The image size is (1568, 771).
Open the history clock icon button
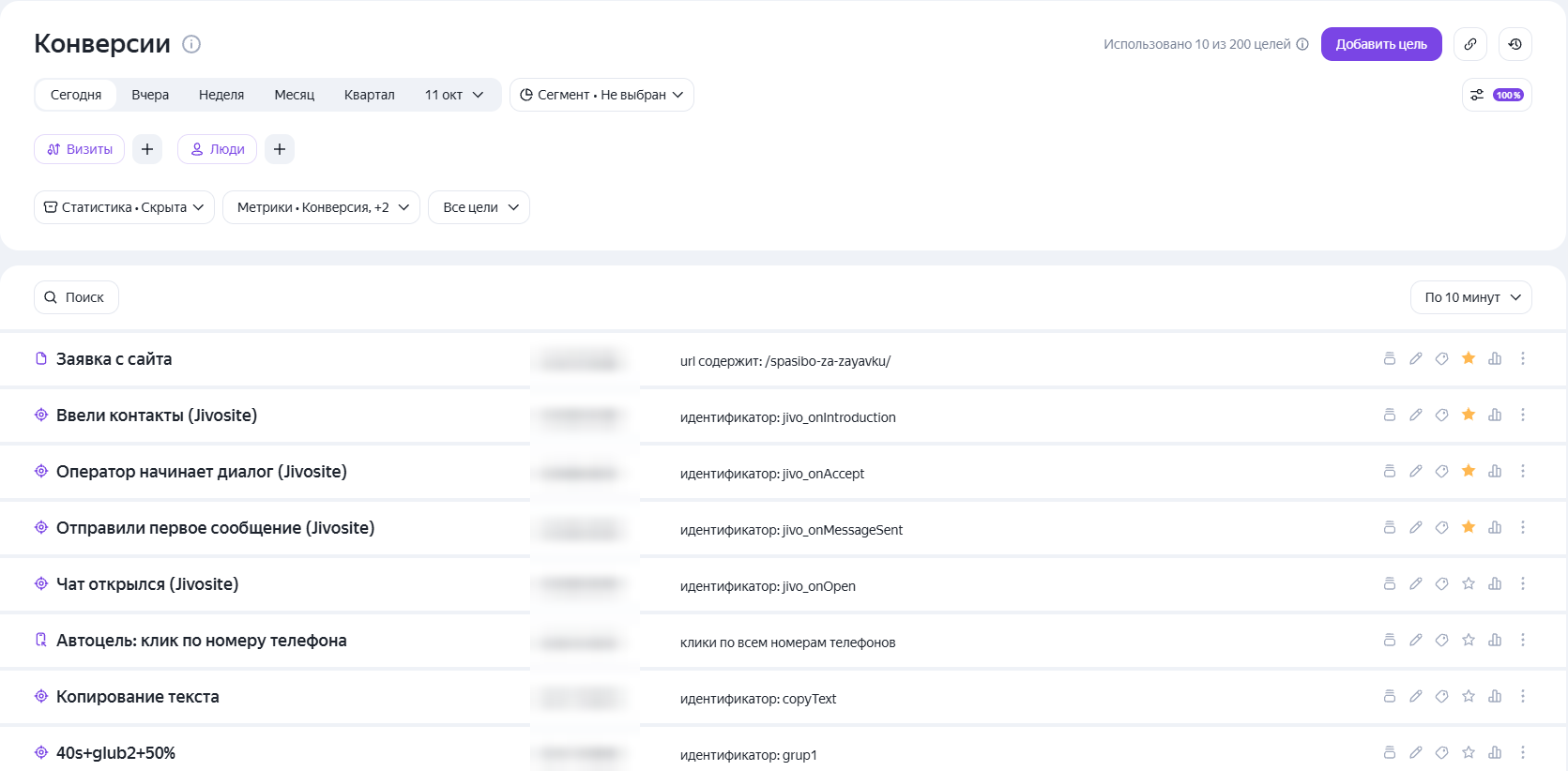(1515, 44)
